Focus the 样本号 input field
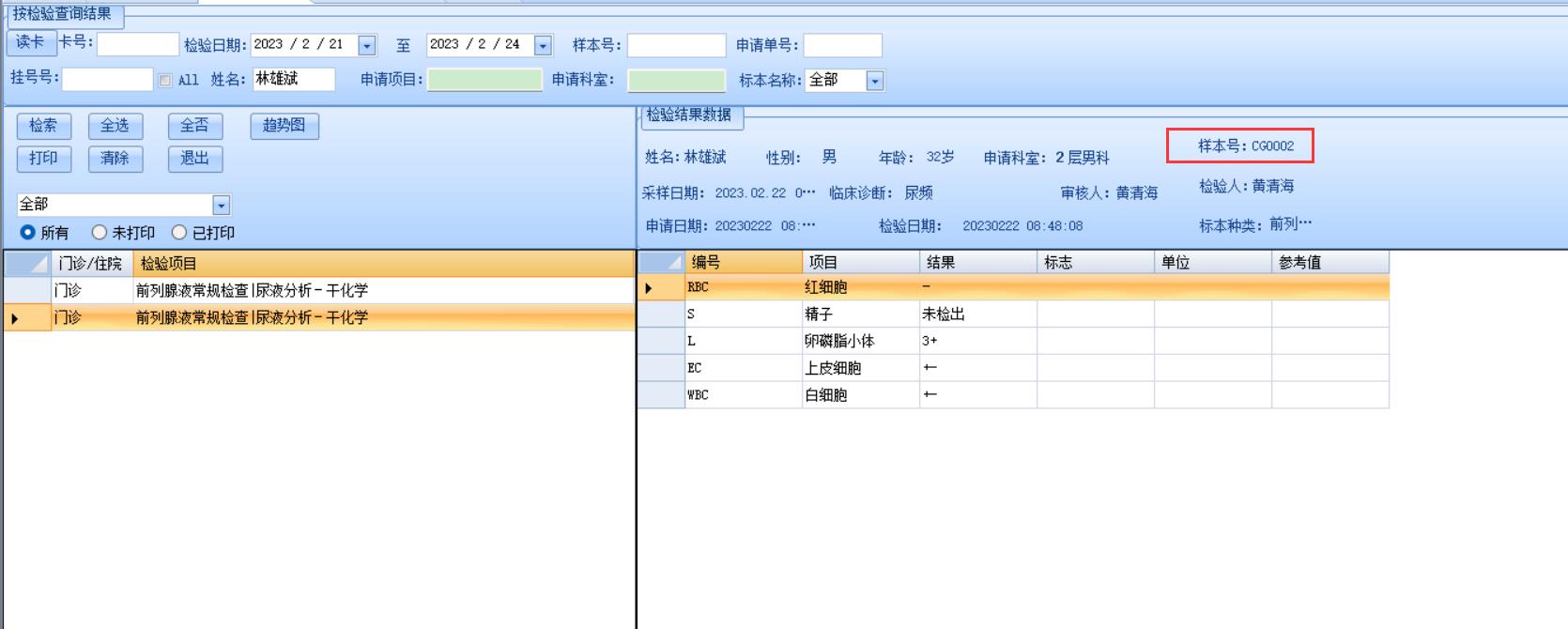The image size is (1568, 629). tap(676, 45)
